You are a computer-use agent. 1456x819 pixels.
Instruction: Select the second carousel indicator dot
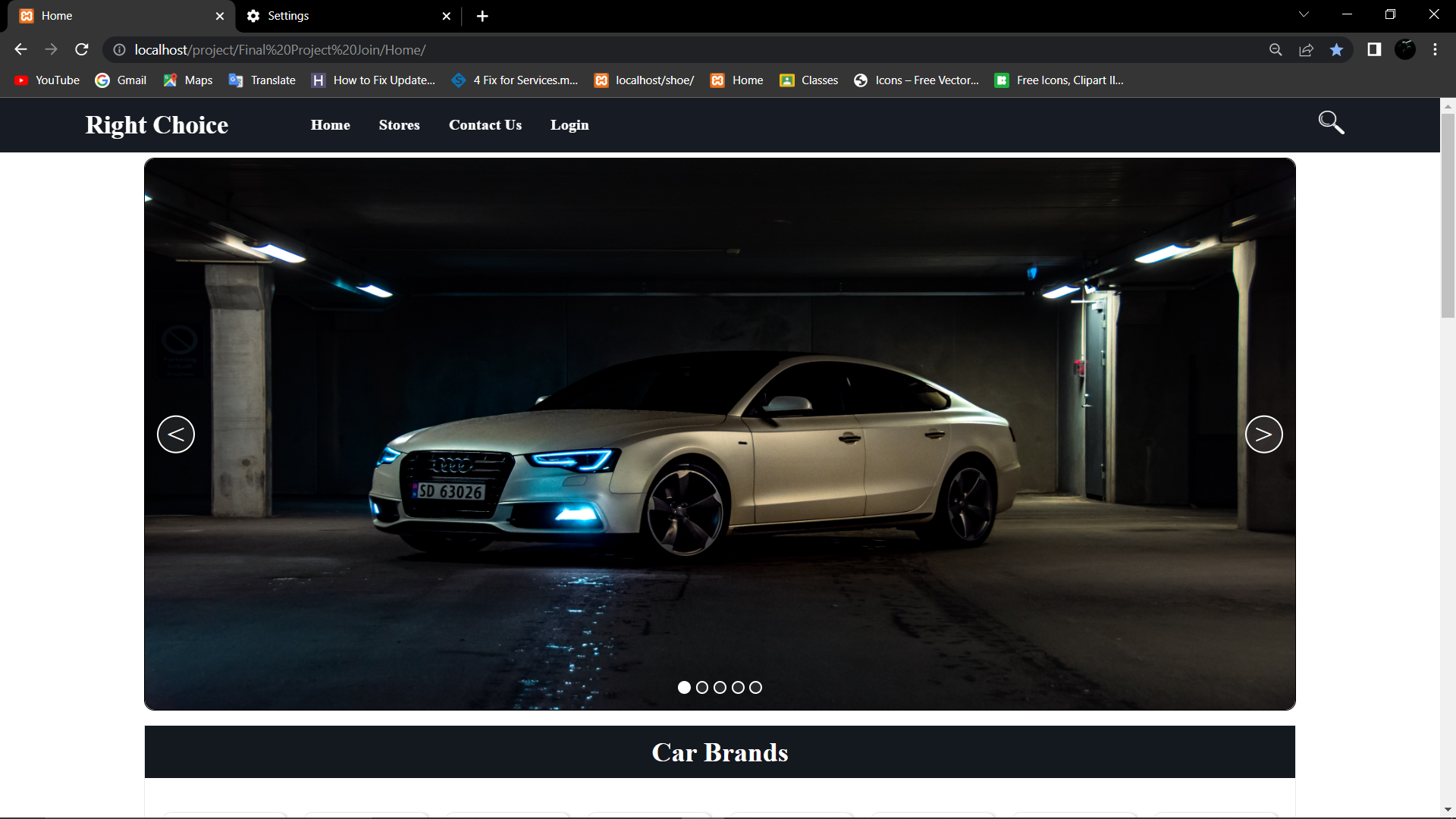coord(702,687)
